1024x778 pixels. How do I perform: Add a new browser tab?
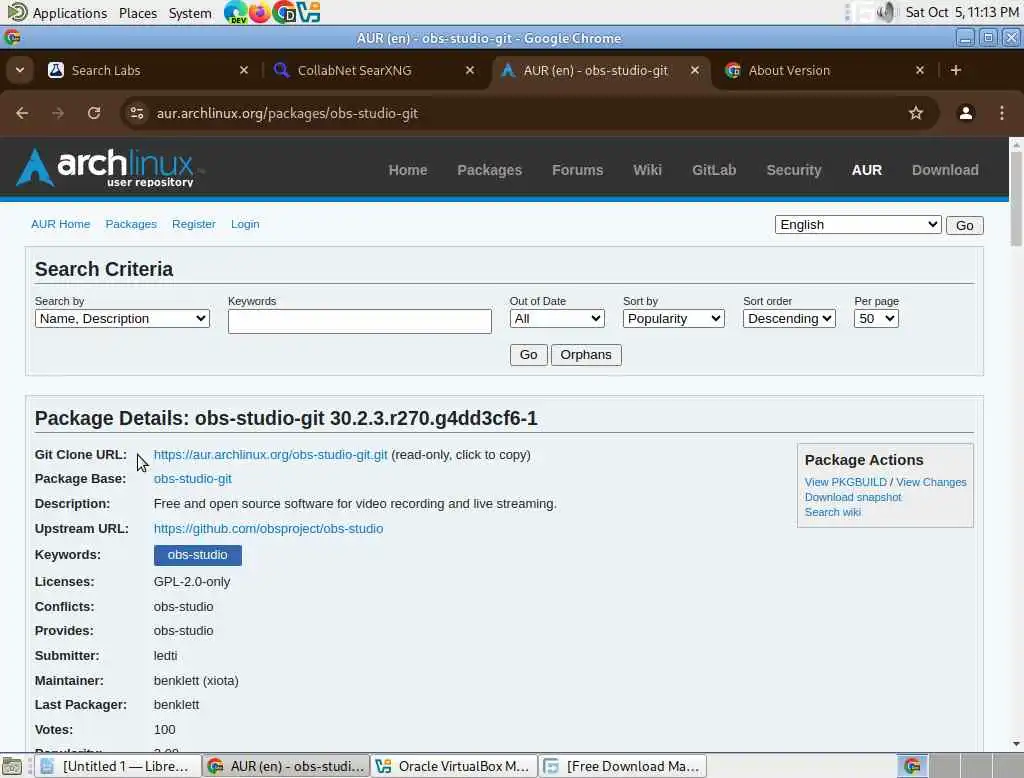pos(955,70)
